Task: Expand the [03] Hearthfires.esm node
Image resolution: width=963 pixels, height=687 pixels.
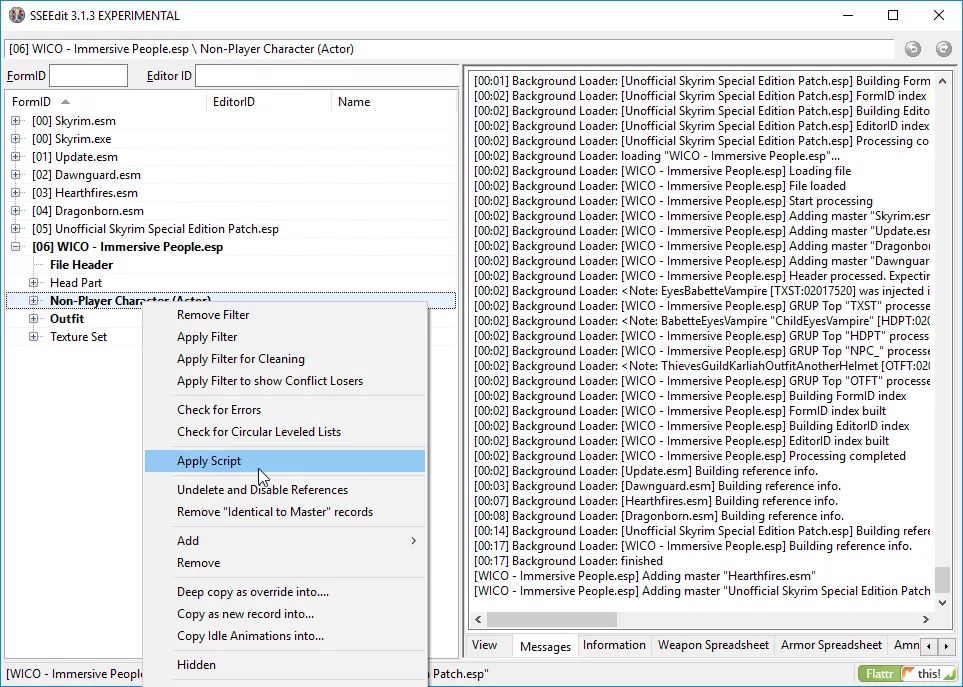Action: tap(16, 193)
